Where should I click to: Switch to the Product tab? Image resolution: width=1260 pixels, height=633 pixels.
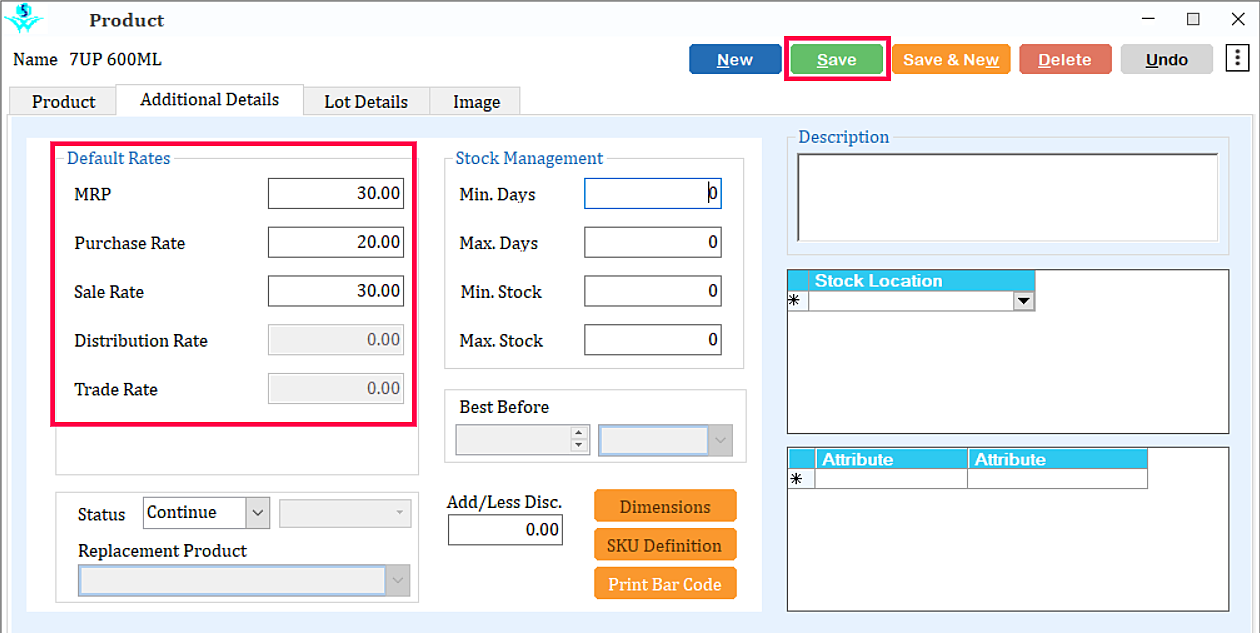pos(63,101)
